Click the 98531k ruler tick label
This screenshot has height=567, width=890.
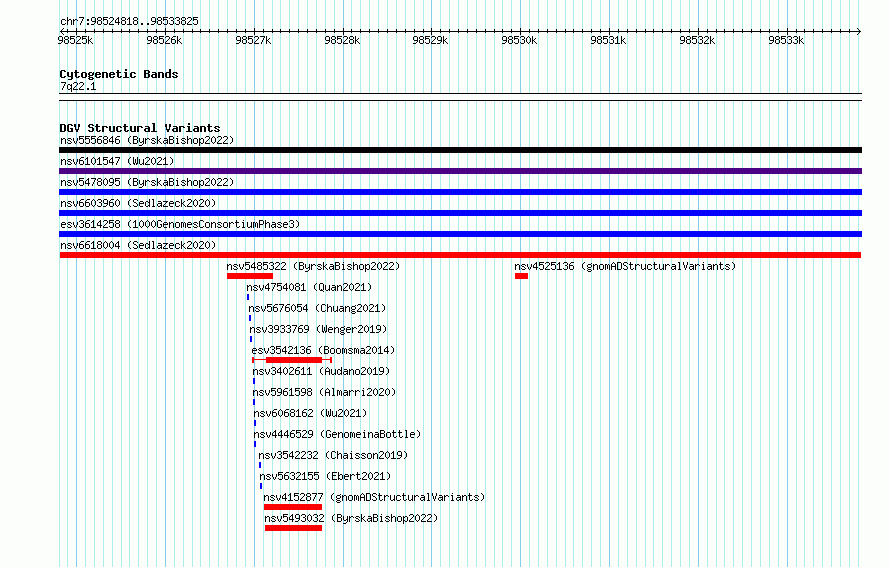(x=608, y=40)
